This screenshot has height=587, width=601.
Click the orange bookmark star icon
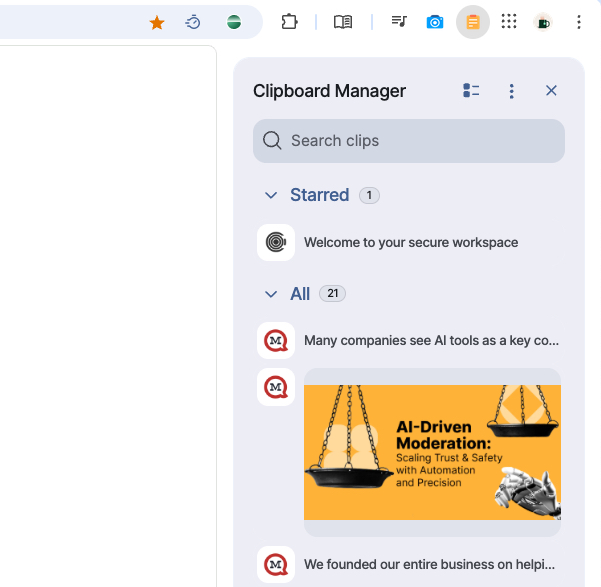(x=157, y=23)
